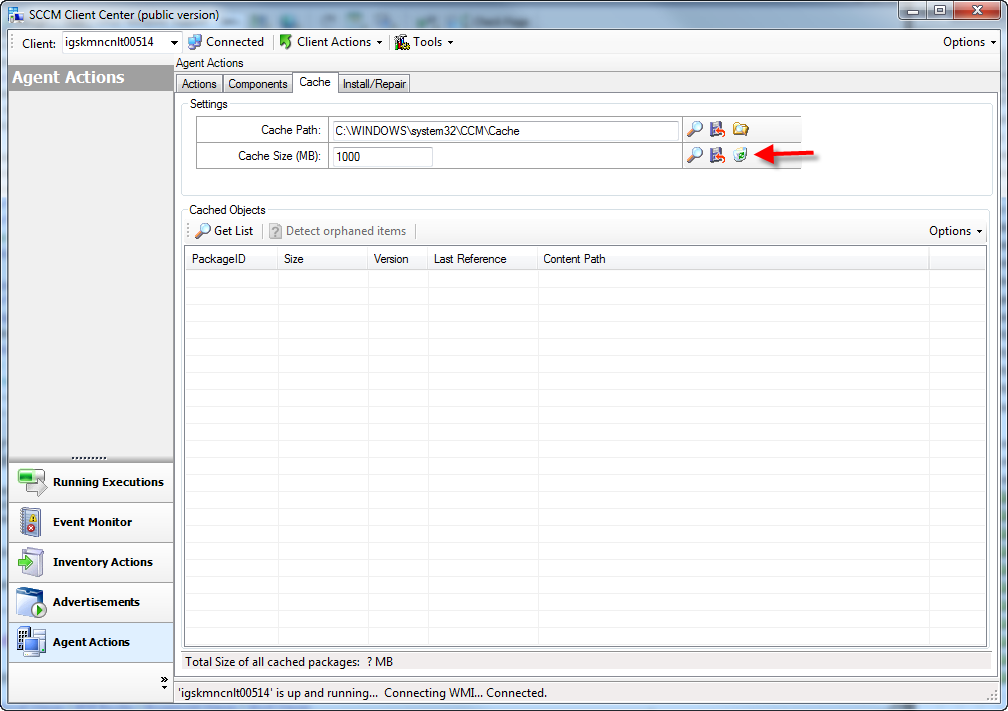1008x711 pixels.
Task: Open the top toolbar Options dropdown
Action: 969,42
